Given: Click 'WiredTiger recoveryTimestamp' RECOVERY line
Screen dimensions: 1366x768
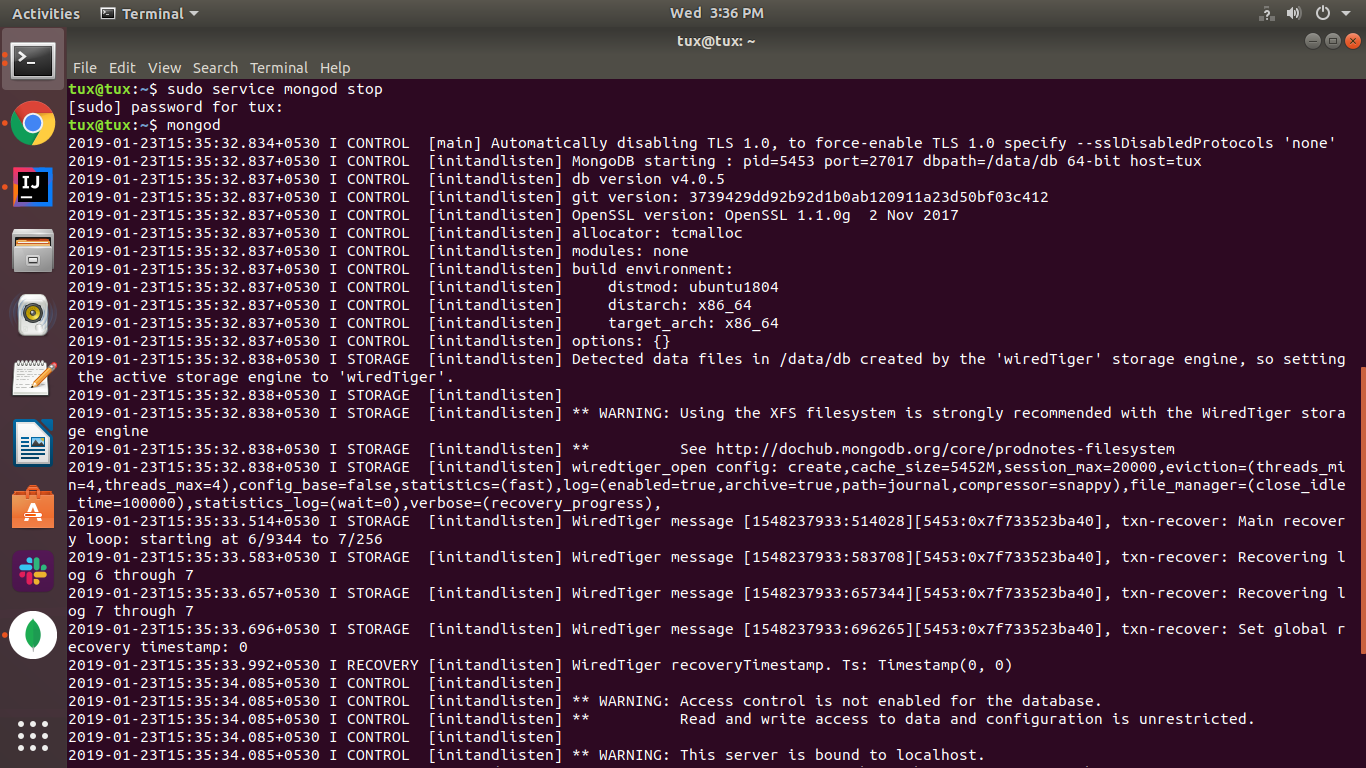Looking at the screenshot, I should point(540,665).
